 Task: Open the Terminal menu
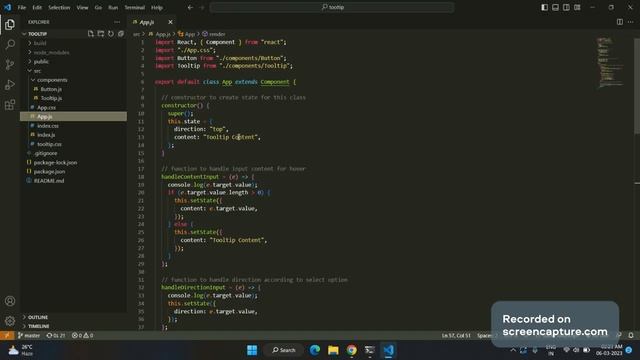135,7
